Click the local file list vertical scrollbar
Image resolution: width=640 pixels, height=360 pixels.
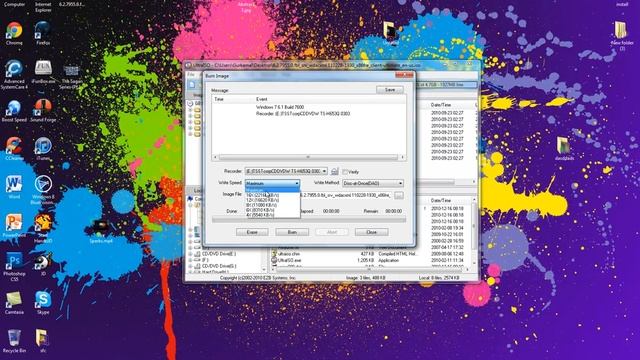(x=474, y=232)
